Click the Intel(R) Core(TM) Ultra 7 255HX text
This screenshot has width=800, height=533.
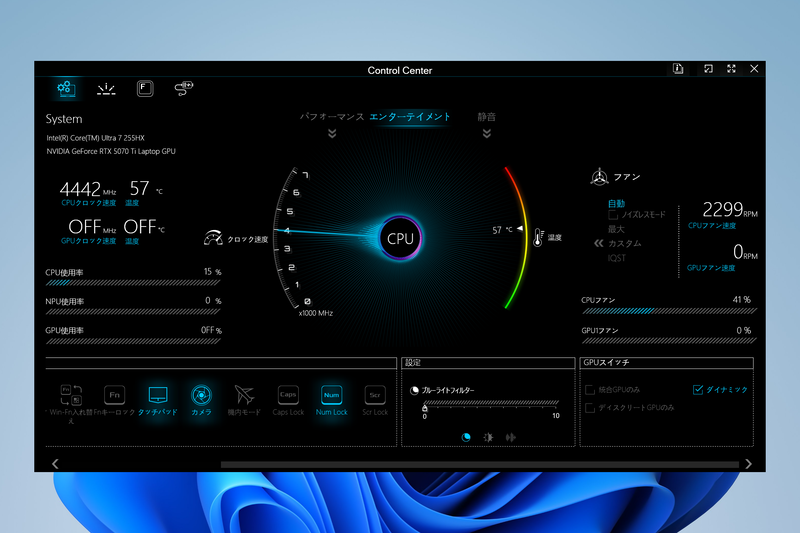pyautogui.click(x=95, y=138)
